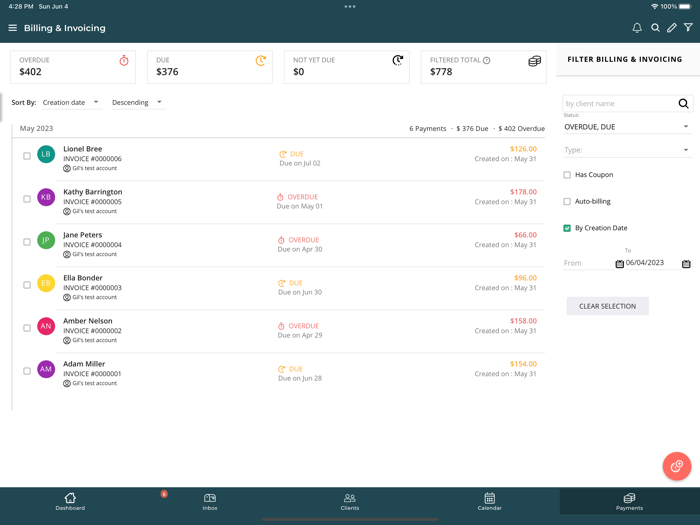The image size is (700, 525).
Task: Tap the Filtered Total $778 card
Action: pyautogui.click(x=483, y=67)
